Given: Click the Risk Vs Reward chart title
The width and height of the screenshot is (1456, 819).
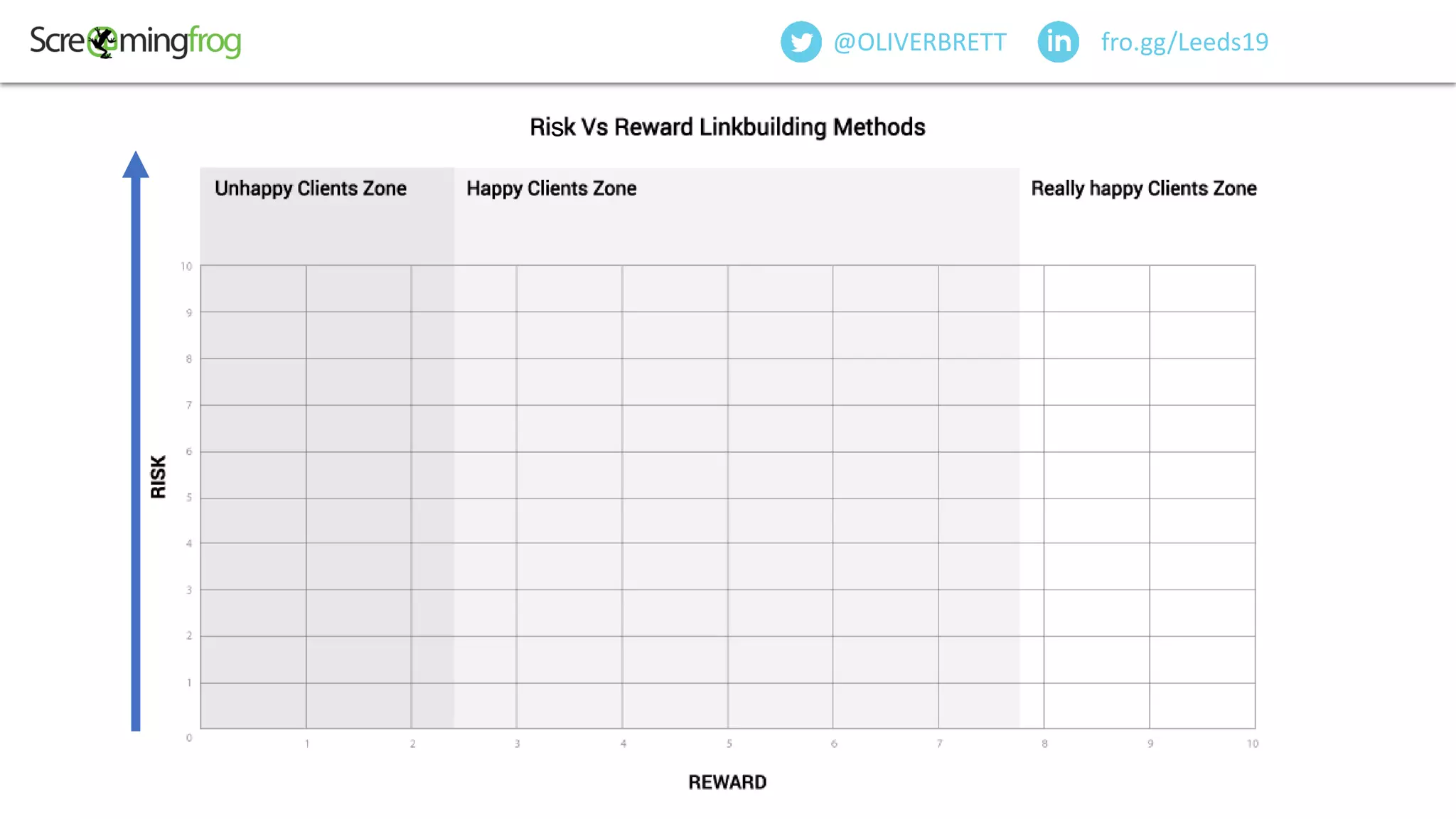Looking at the screenshot, I should pyautogui.click(x=727, y=127).
